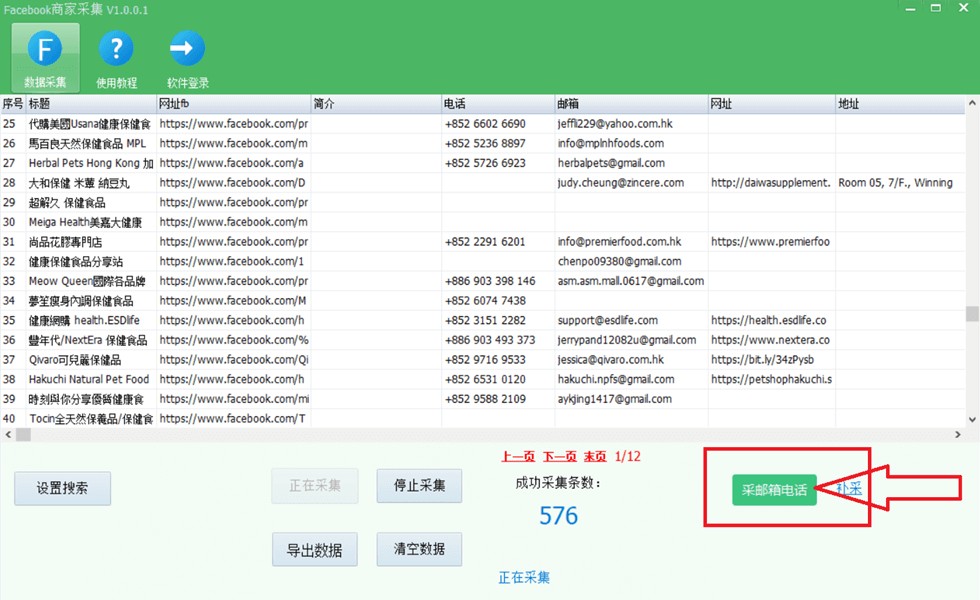This screenshot has height=600, width=980.
Task: Click collected count 576
Action: (559, 516)
